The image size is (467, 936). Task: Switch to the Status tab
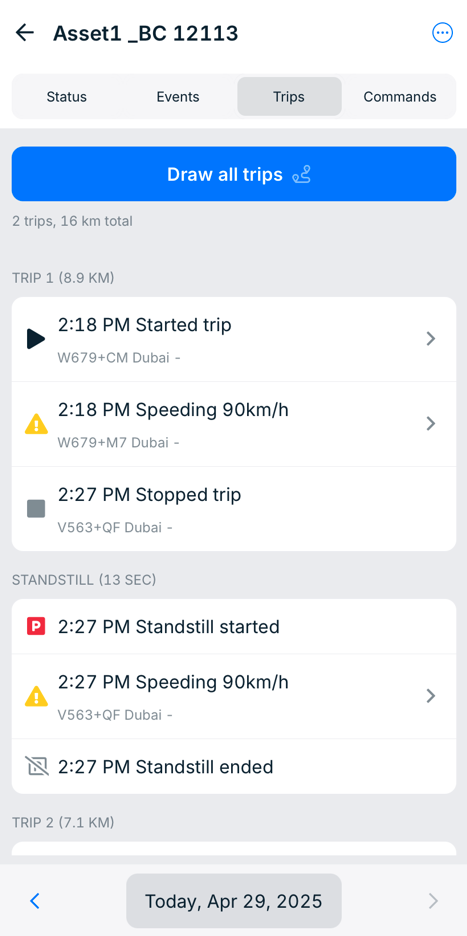[x=67, y=97]
